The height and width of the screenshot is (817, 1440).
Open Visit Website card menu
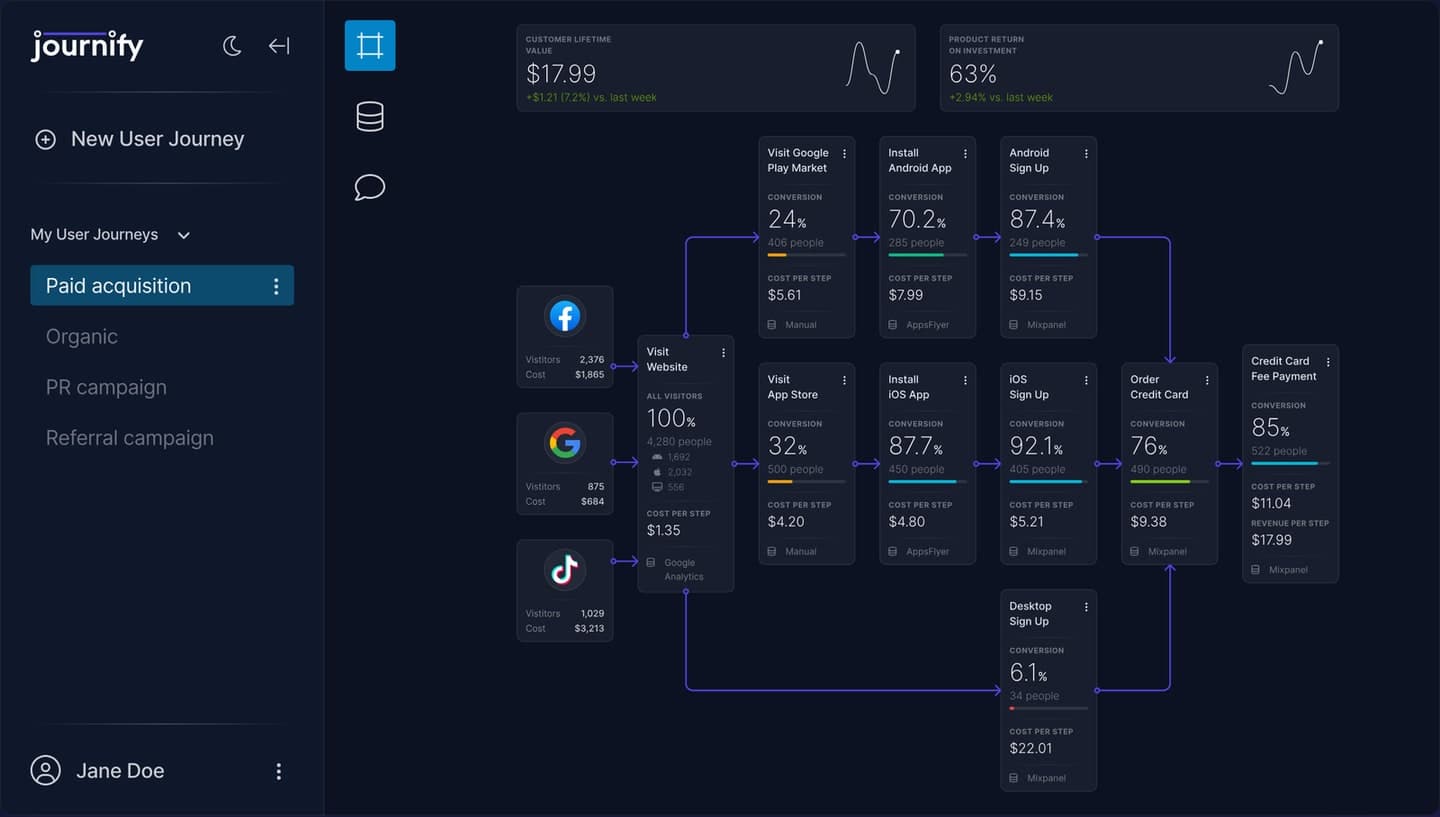coord(724,353)
